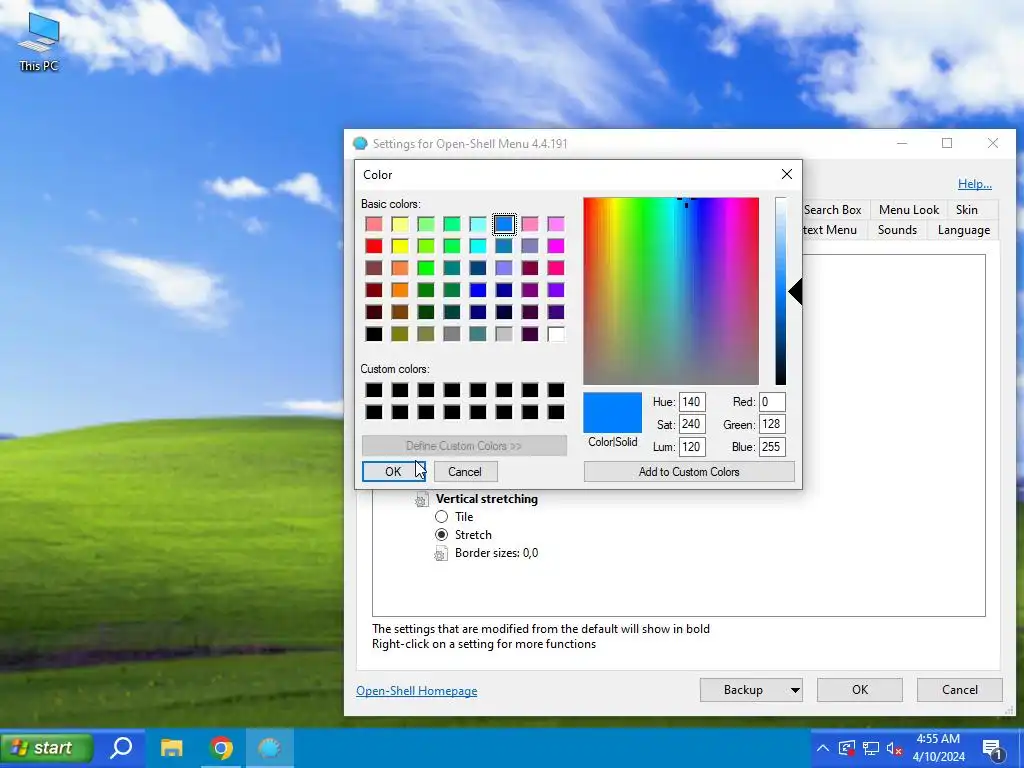Click the Lum input field
The image size is (1024, 768).
pos(692,447)
